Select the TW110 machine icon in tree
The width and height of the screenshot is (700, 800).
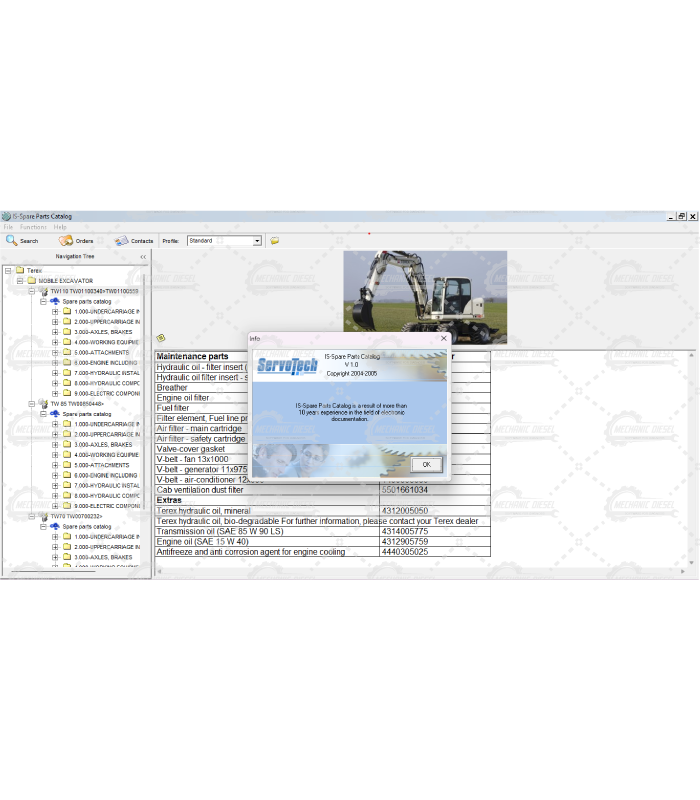pos(43,291)
